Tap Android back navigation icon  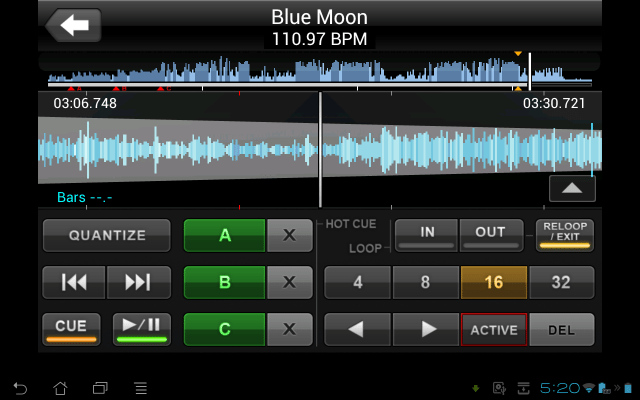coord(20,388)
